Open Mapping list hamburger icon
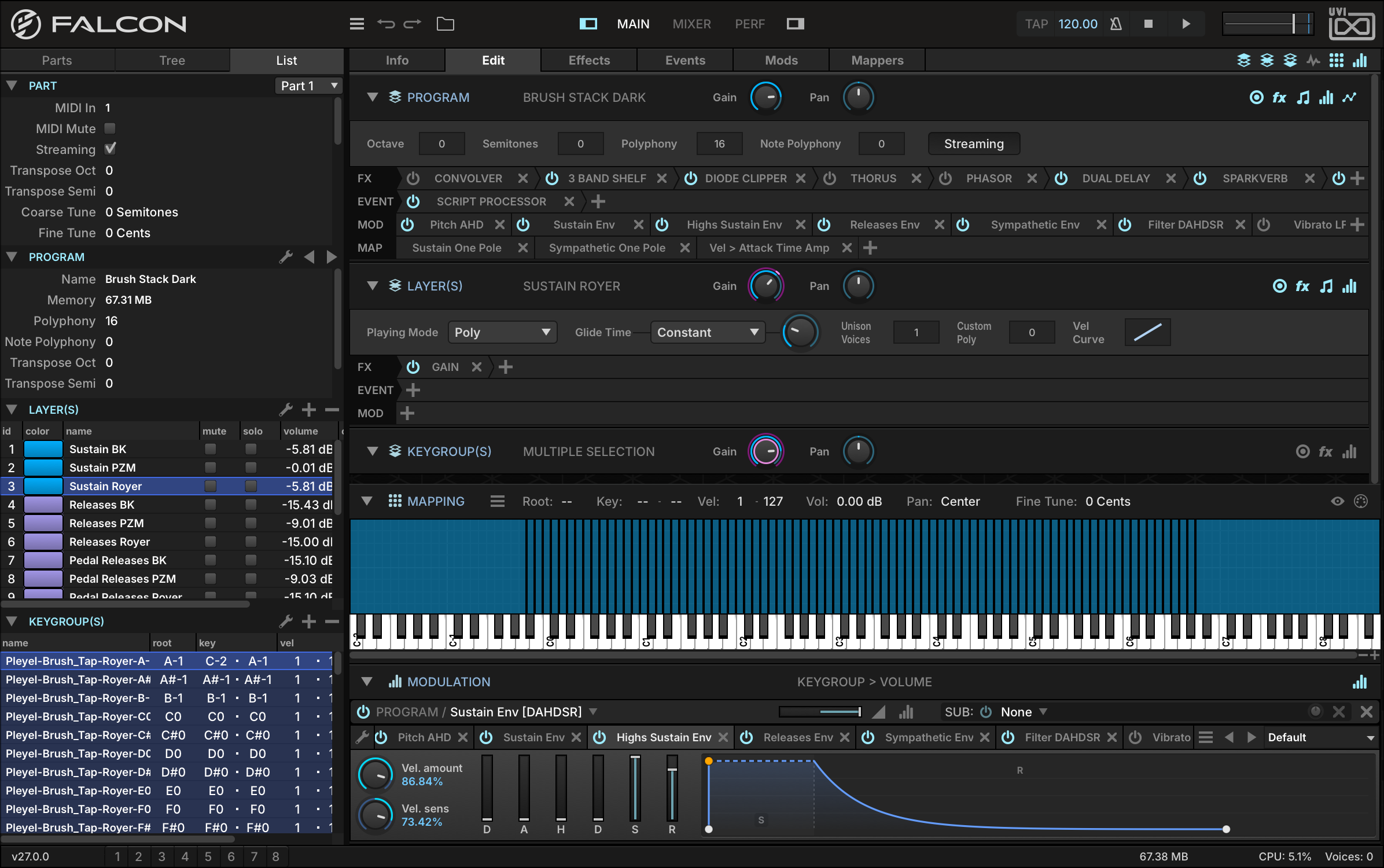This screenshot has height=868, width=1384. [497, 501]
